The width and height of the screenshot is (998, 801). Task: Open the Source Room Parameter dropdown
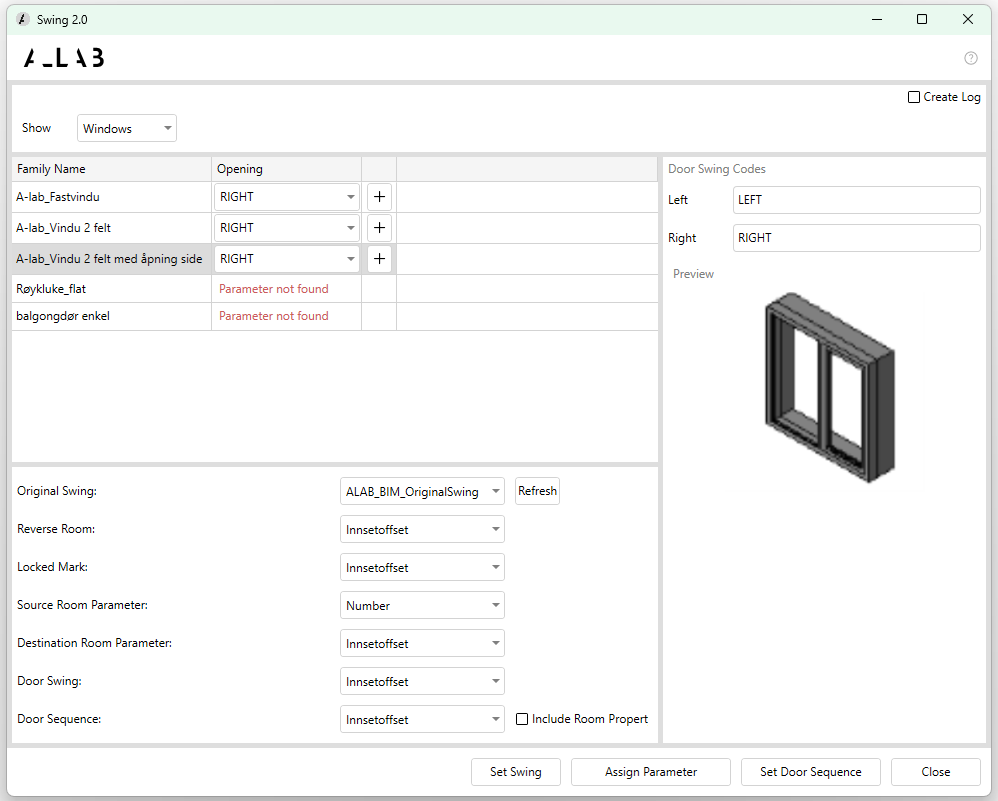[422, 606]
